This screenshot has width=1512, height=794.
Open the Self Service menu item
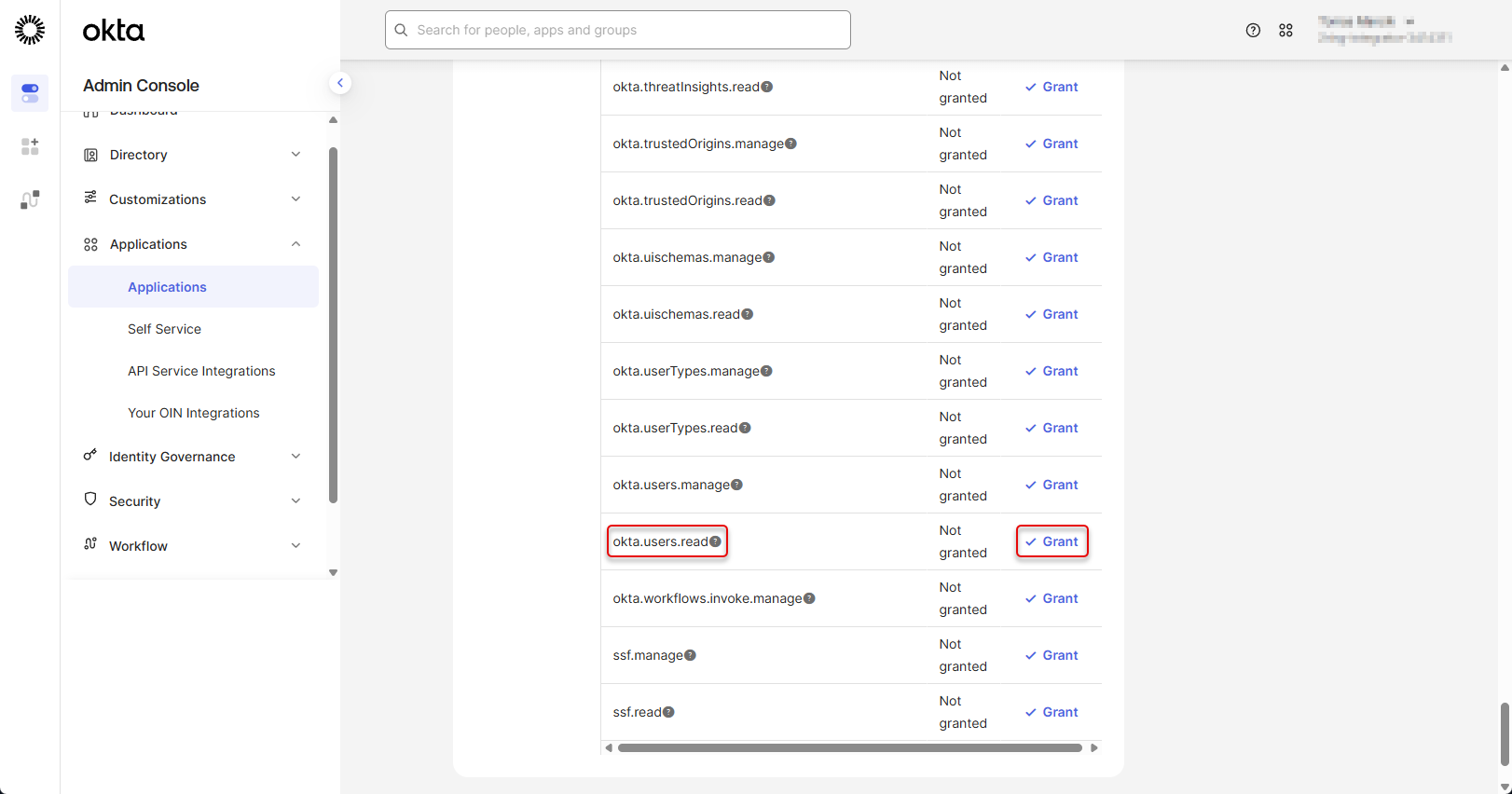coord(164,329)
